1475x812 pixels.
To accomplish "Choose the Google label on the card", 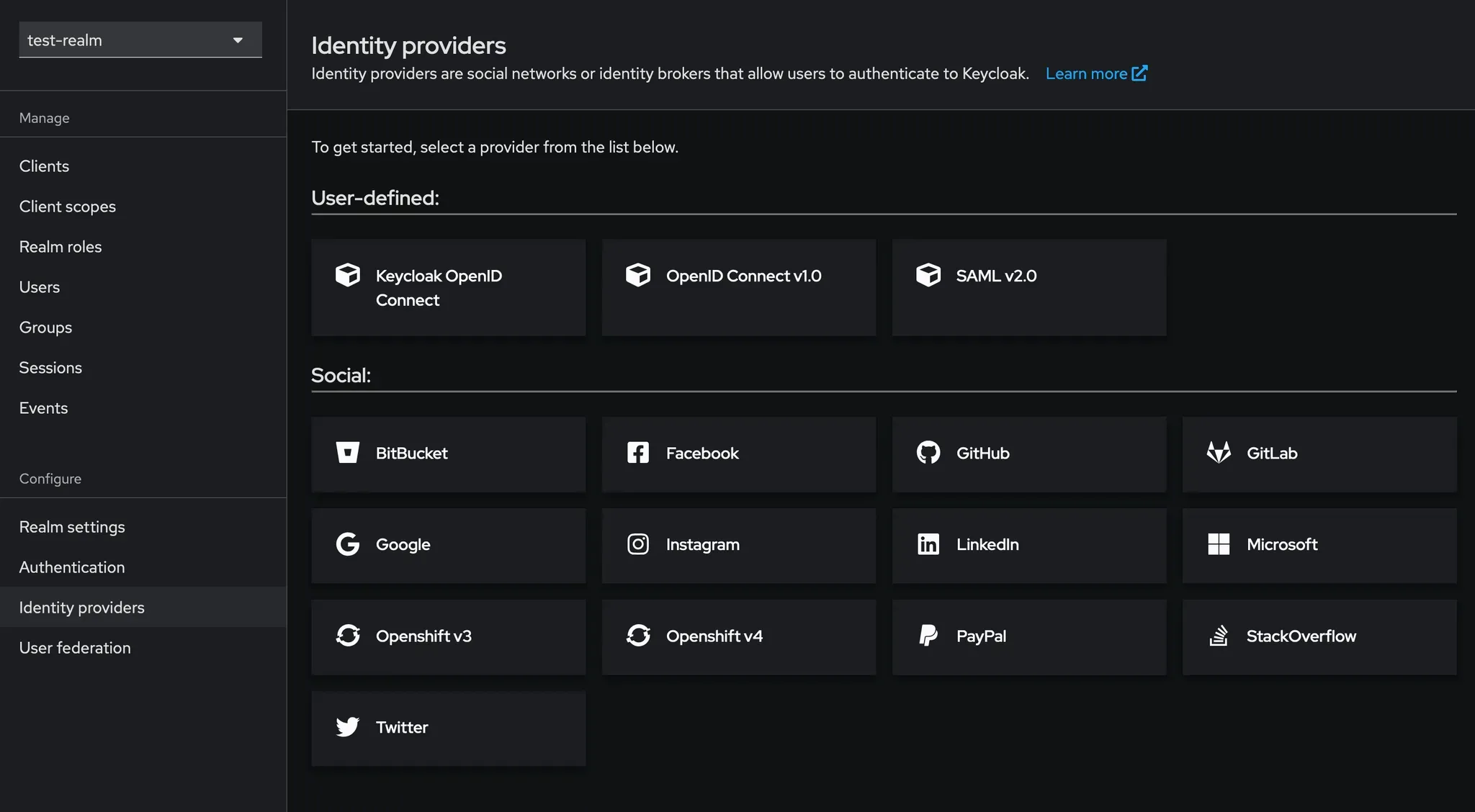I will (403, 545).
